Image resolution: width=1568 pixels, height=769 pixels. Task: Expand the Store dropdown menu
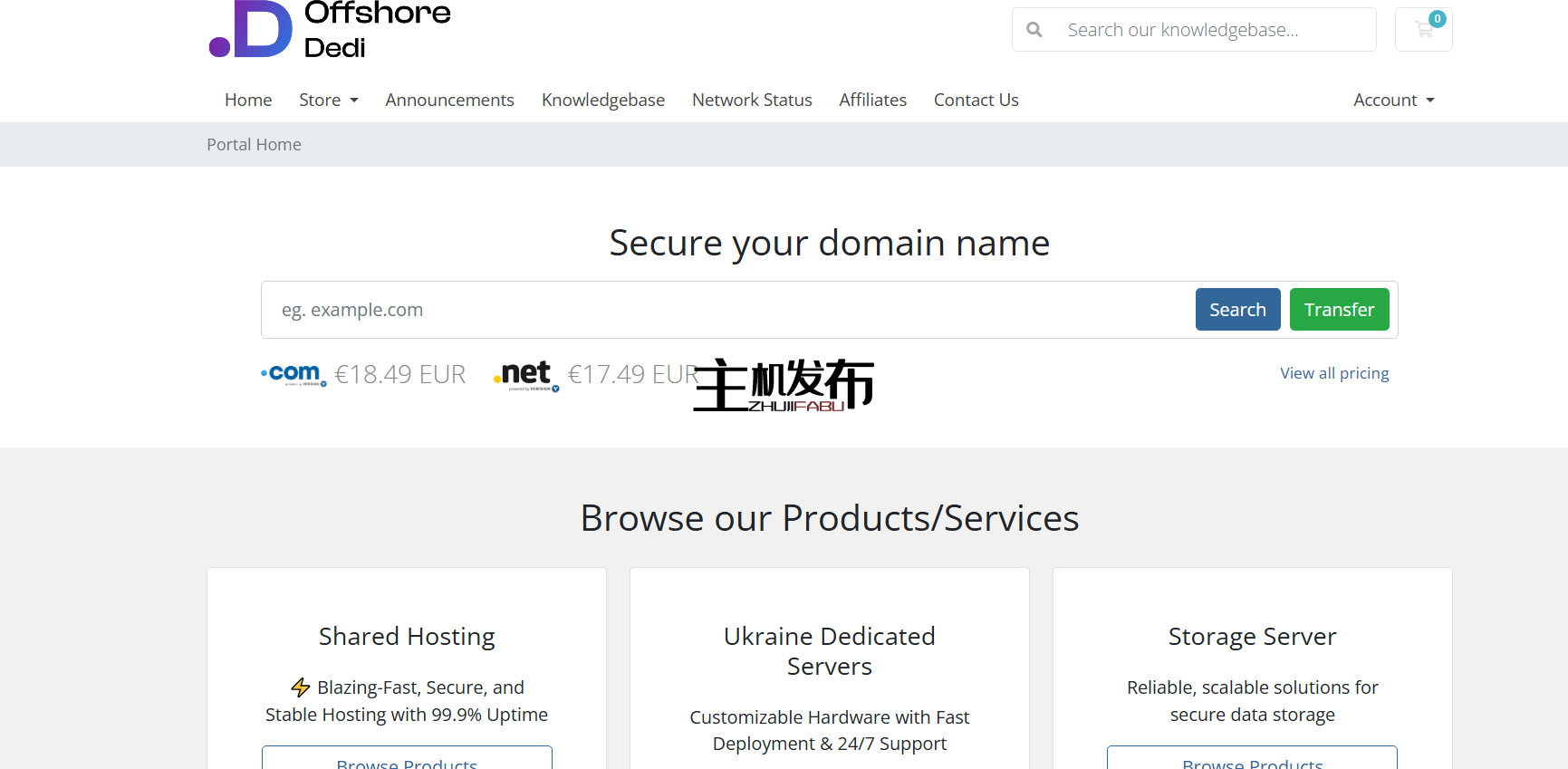[328, 100]
